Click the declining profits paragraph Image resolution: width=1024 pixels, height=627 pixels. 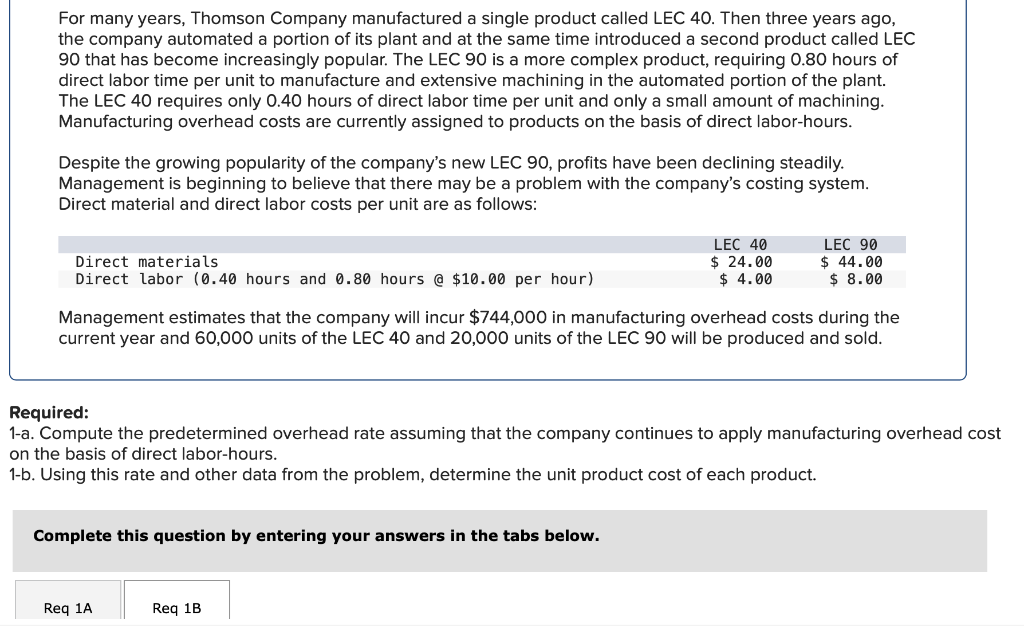465,183
